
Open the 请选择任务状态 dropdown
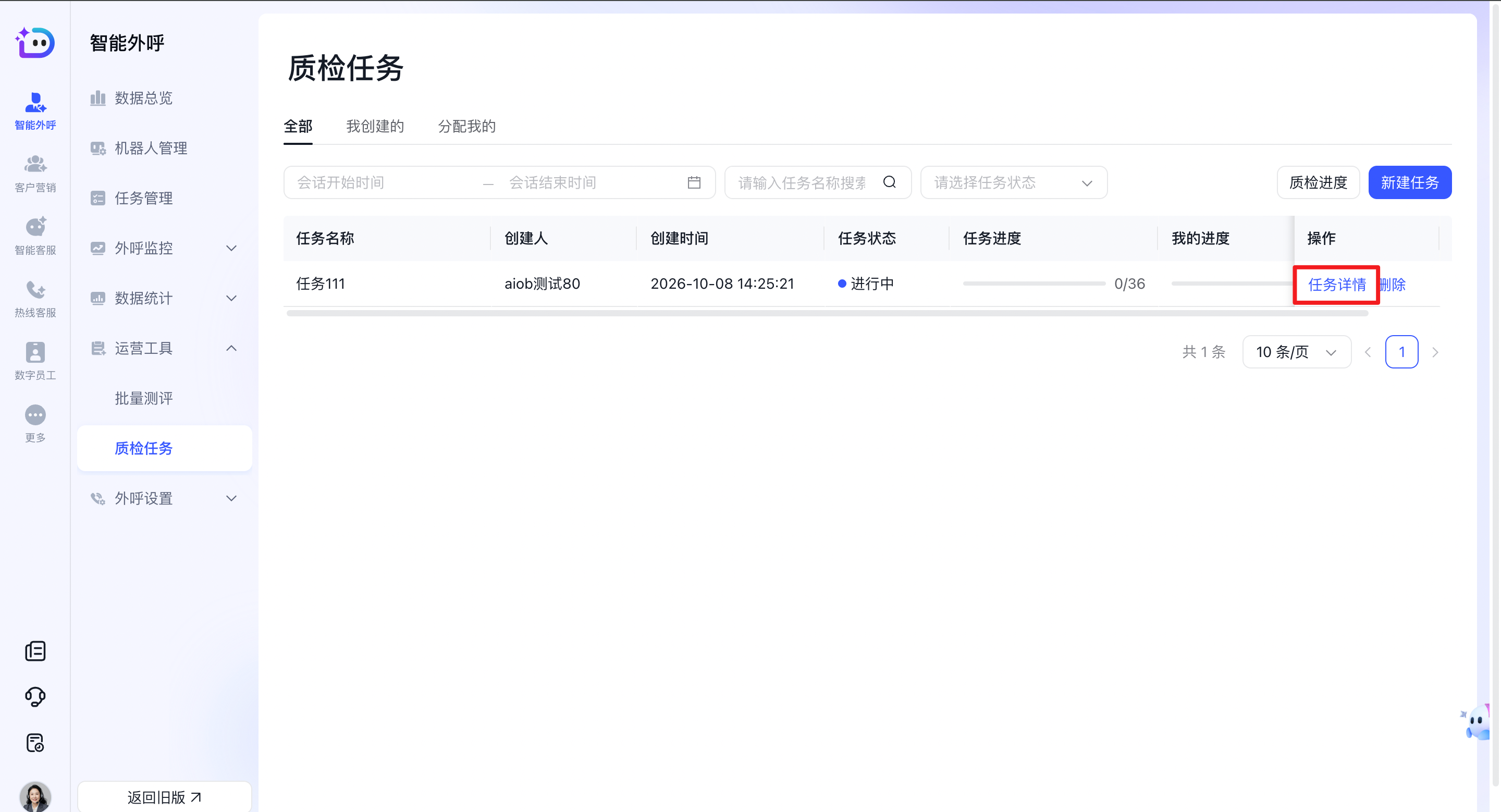point(1013,182)
